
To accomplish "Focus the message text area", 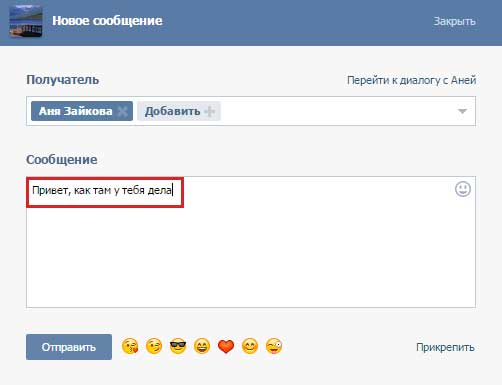I will tap(251, 242).
